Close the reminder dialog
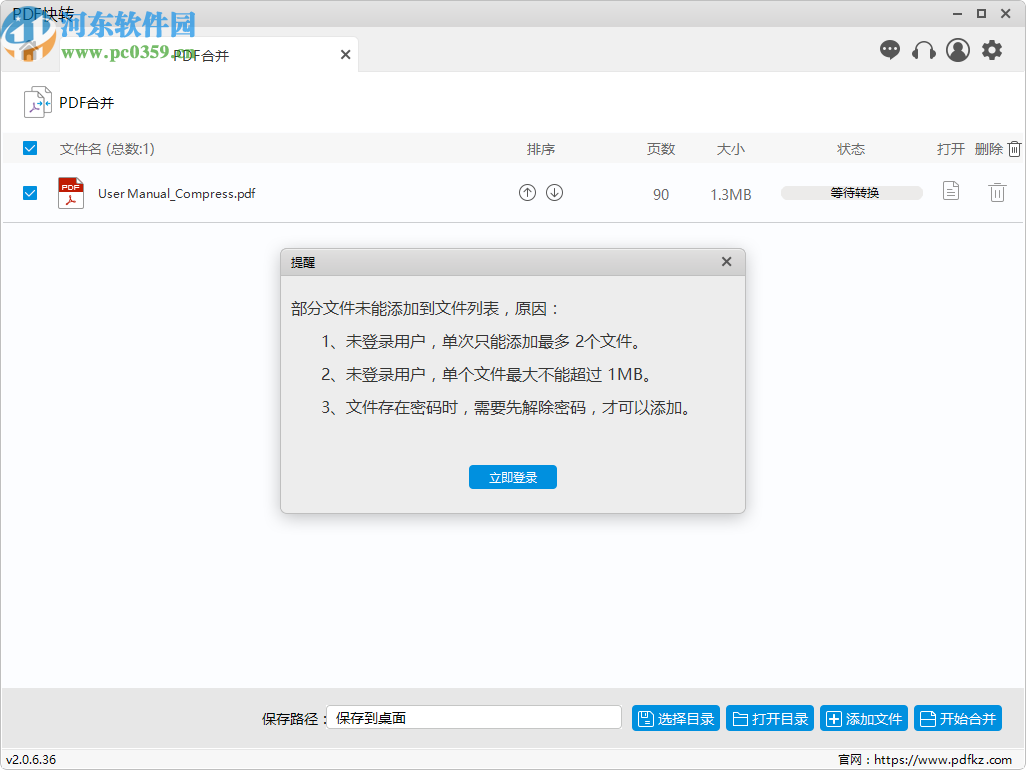Viewport: 1026px width, 770px height. [726, 261]
